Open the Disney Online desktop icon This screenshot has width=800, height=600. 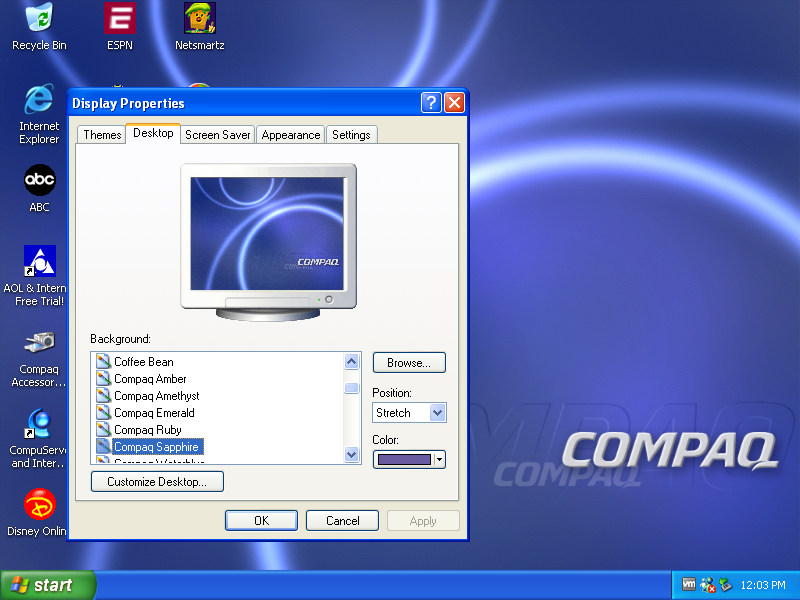tap(37, 513)
